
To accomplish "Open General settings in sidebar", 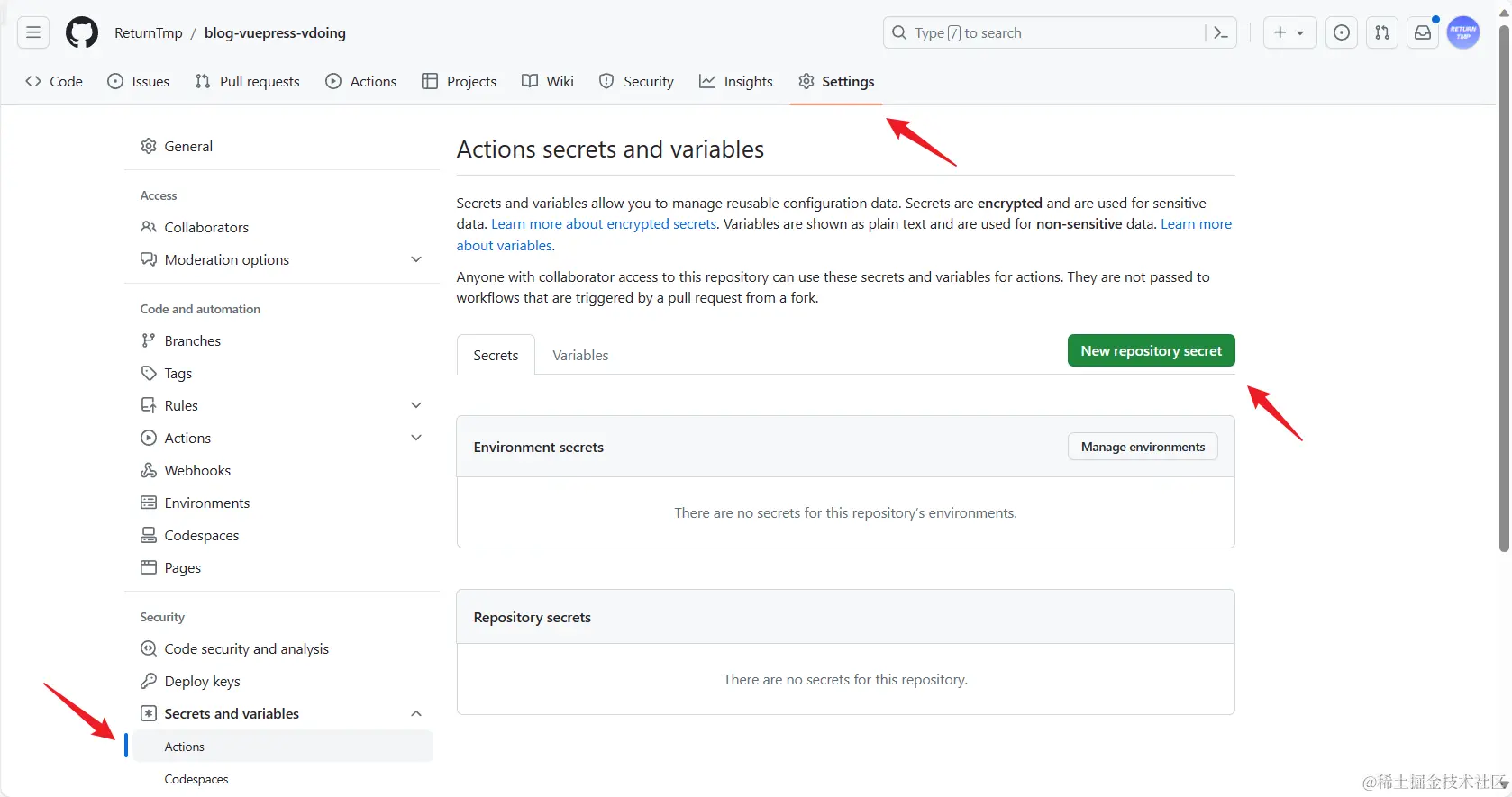I will [282, 146].
